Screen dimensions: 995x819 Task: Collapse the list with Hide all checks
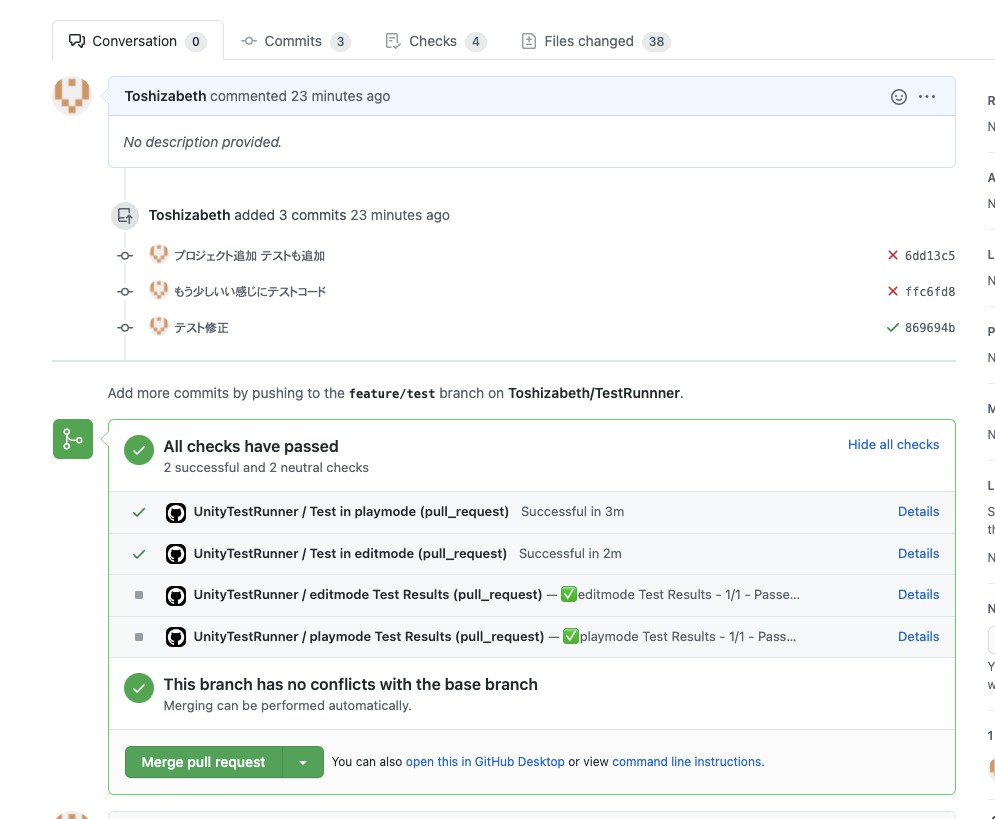click(893, 445)
